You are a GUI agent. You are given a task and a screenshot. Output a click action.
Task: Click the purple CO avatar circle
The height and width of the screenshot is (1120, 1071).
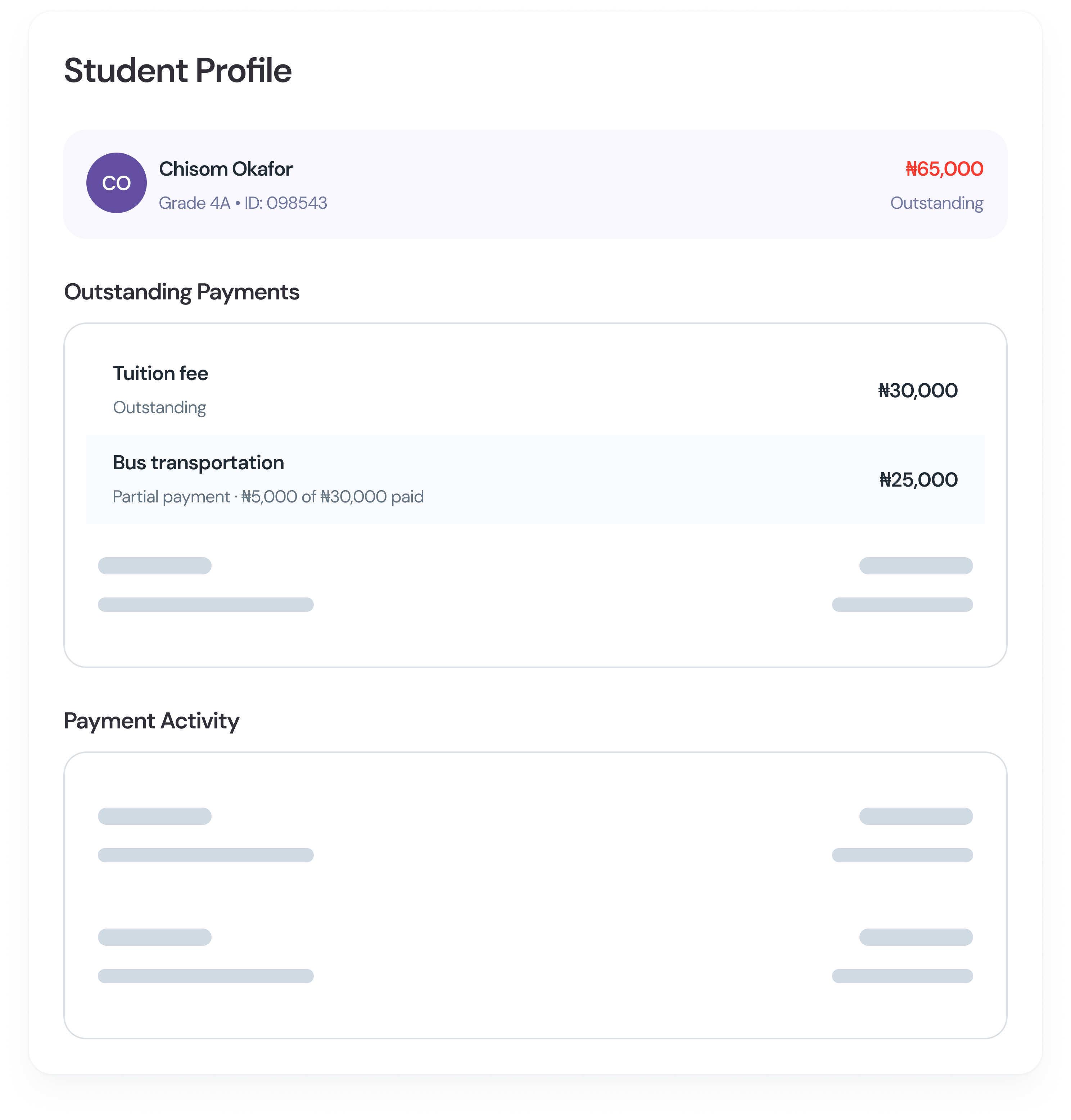(x=117, y=183)
